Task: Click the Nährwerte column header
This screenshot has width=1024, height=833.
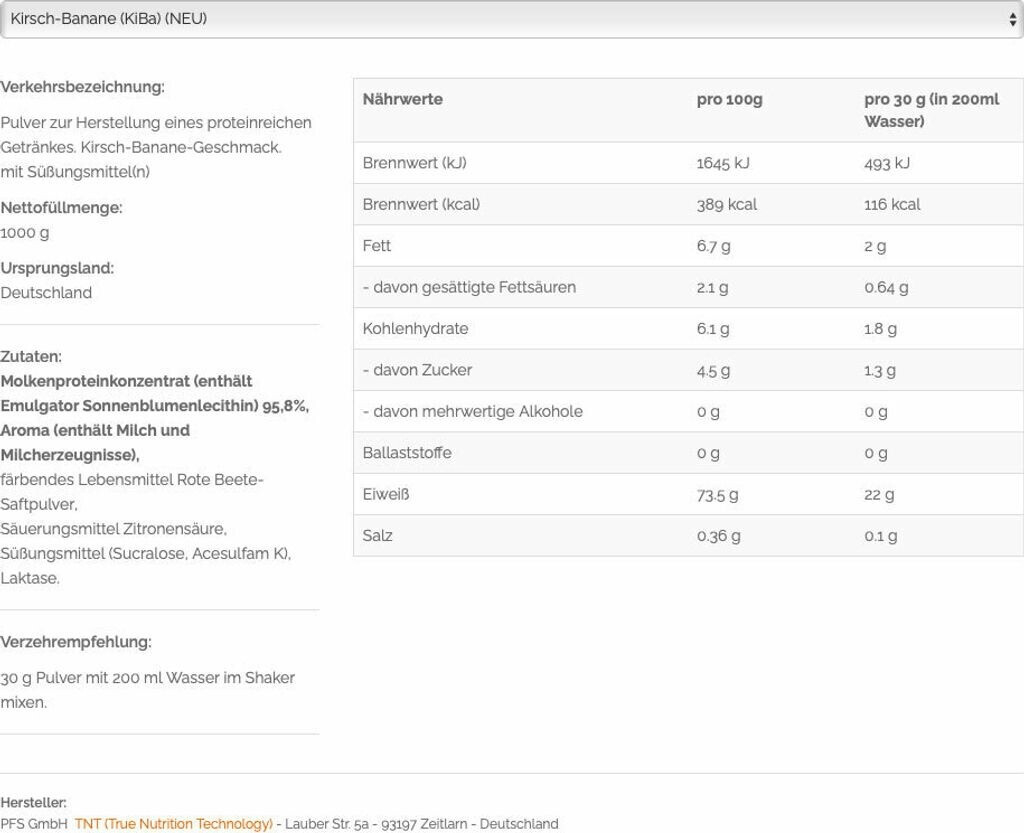Action: click(x=403, y=99)
